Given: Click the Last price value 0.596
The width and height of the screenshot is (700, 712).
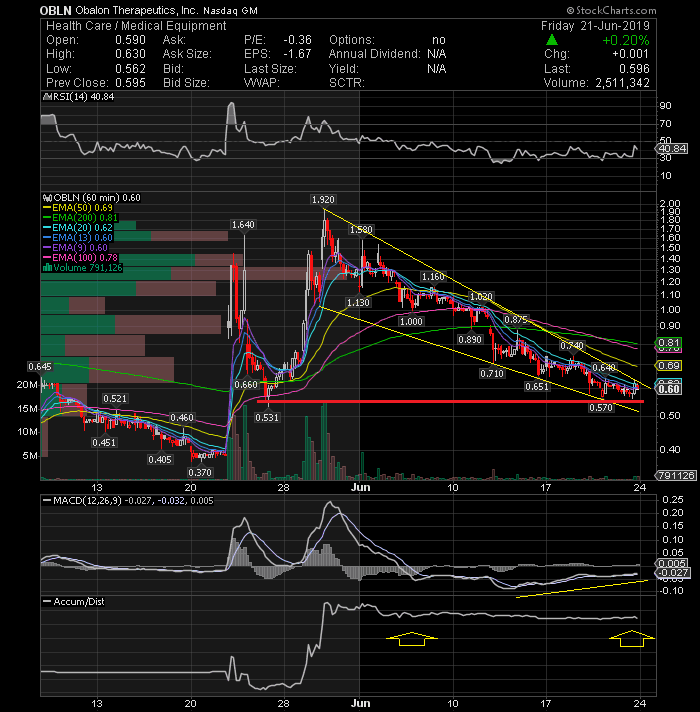Looking at the screenshot, I should click(635, 69).
